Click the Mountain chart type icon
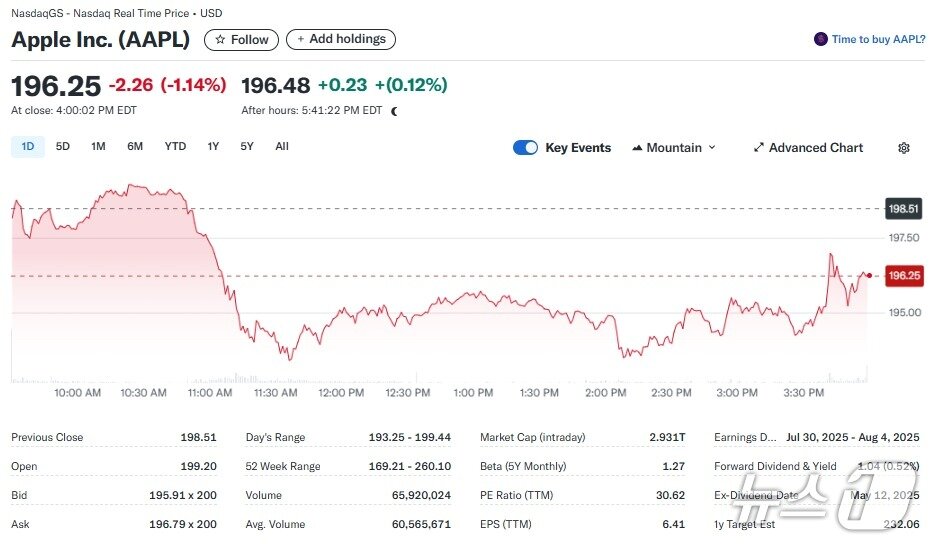Viewport: 930px width, 544px height. pos(637,148)
